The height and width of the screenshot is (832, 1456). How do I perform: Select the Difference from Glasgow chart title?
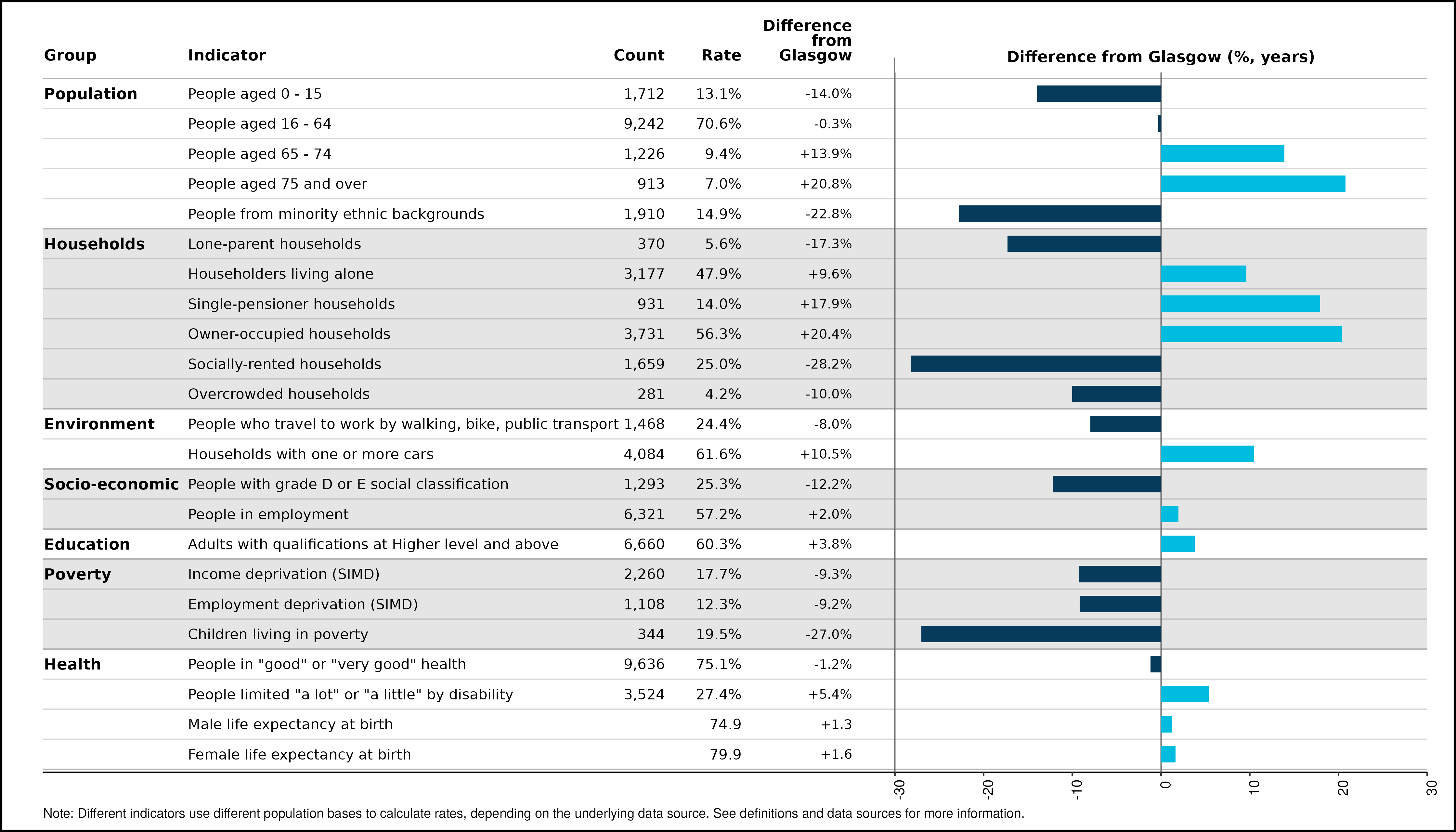(x=1161, y=57)
